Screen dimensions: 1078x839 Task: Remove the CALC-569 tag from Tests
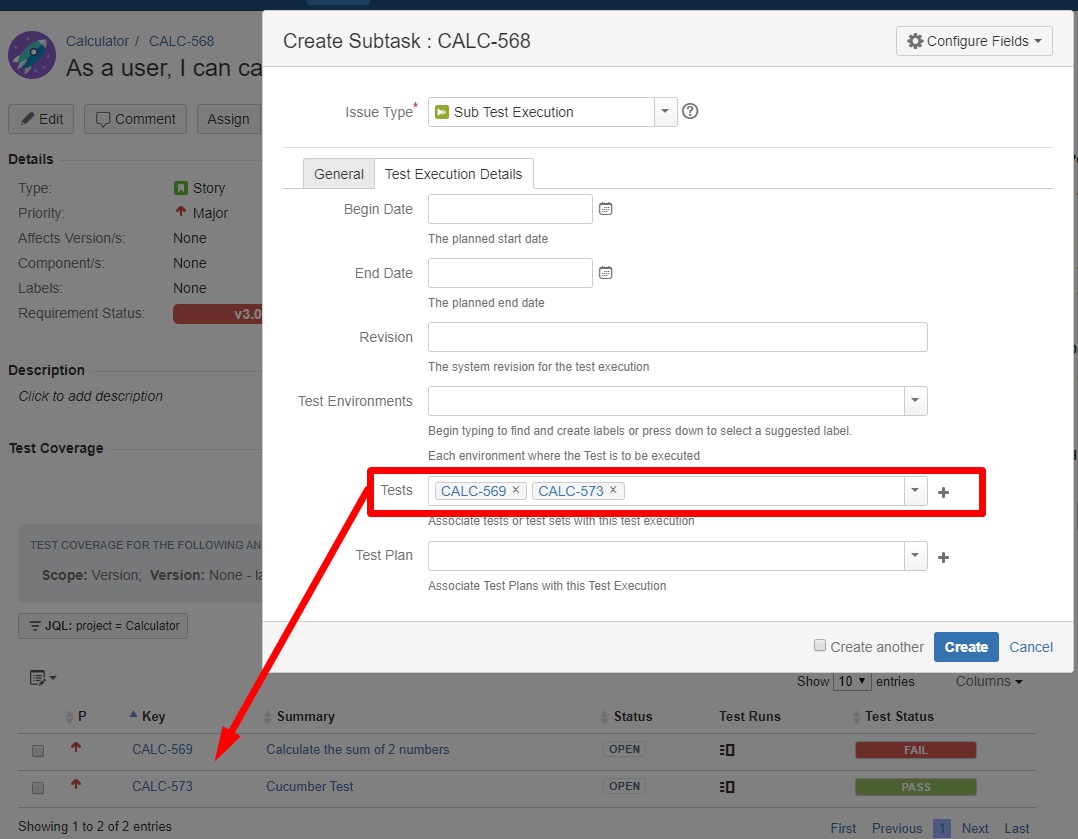pos(516,490)
